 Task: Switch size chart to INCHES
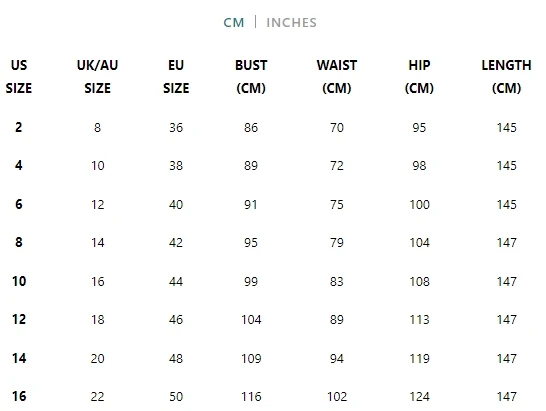[291, 23]
